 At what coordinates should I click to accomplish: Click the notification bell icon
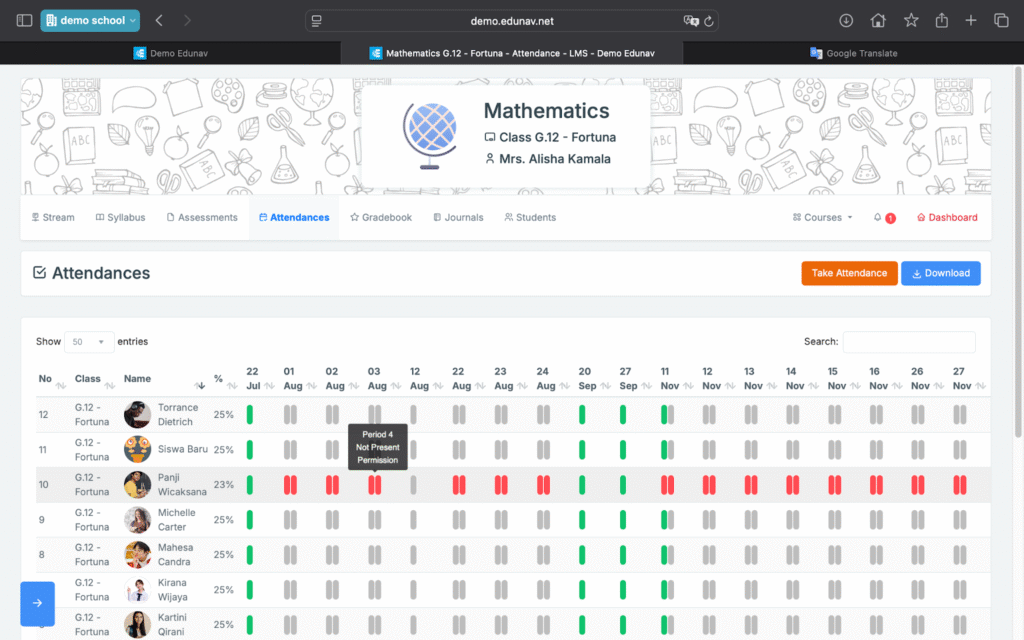coord(878,217)
